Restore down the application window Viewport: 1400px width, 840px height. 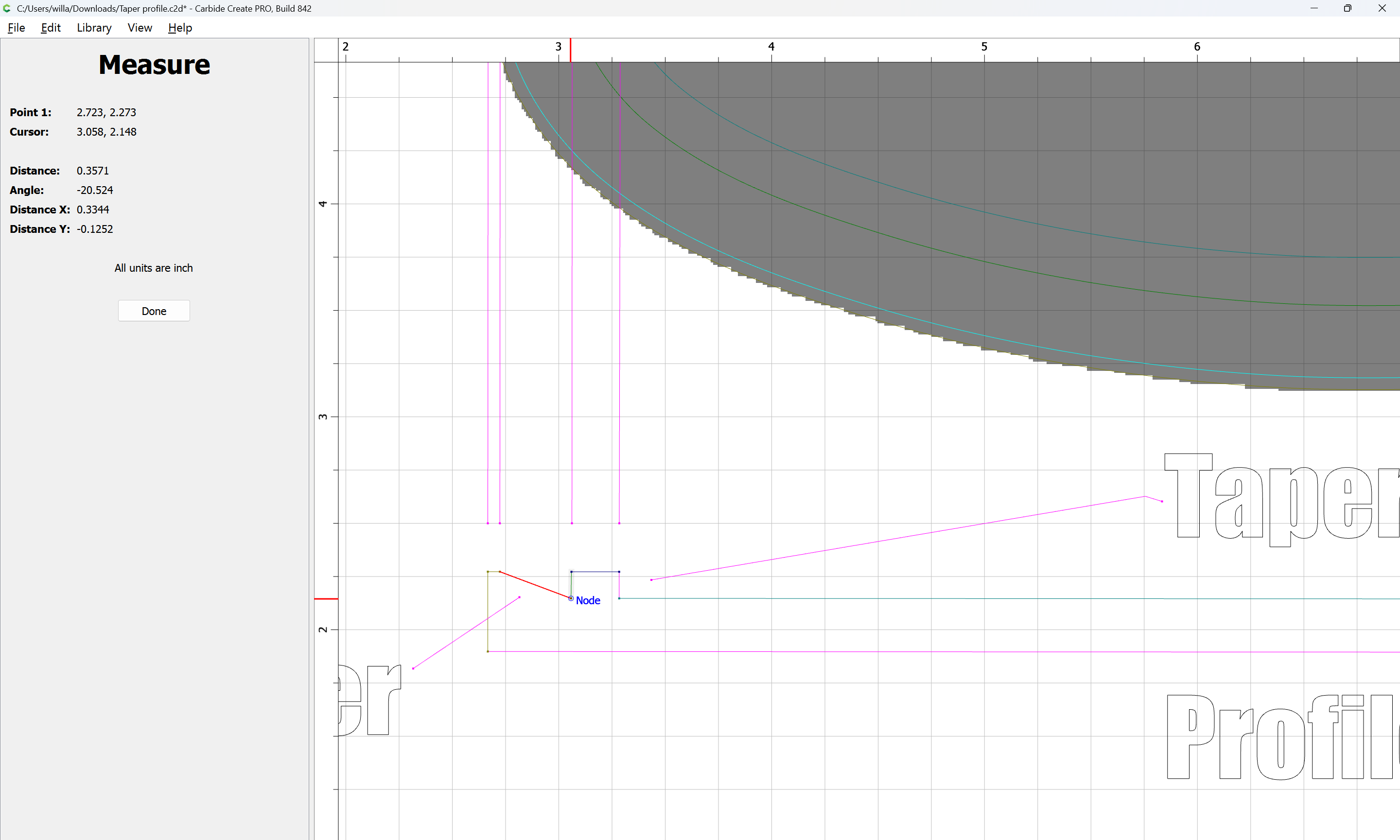pyautogui.click(x=1347, y=8)
